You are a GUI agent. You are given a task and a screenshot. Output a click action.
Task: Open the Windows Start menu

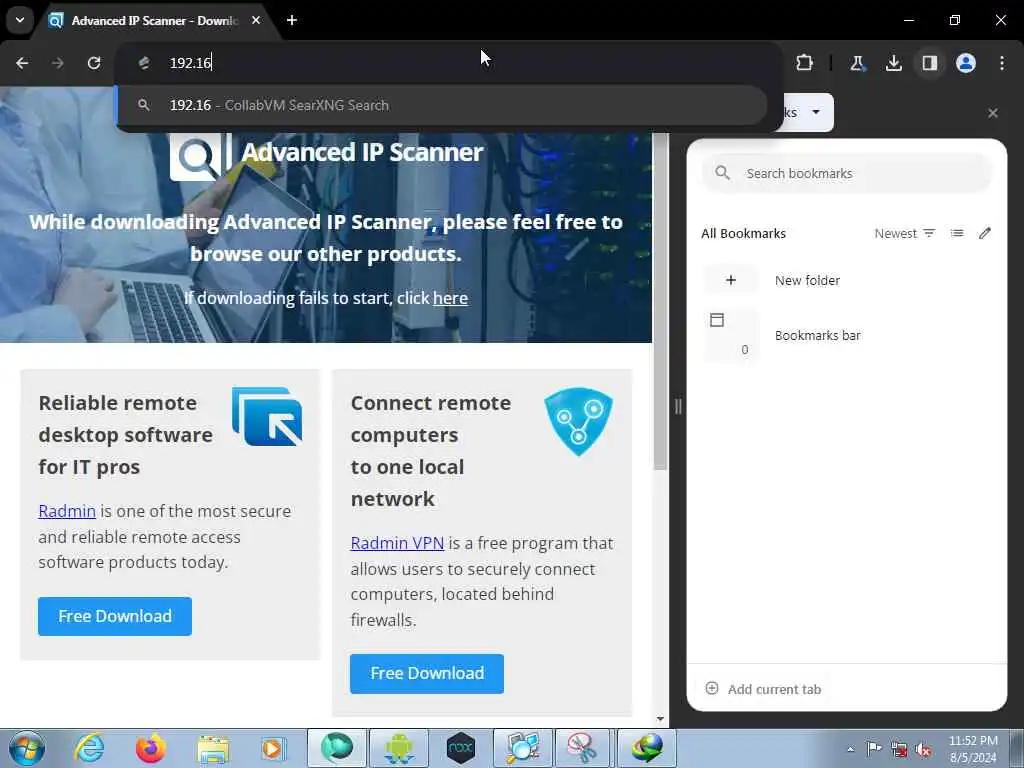coord(26,748)
